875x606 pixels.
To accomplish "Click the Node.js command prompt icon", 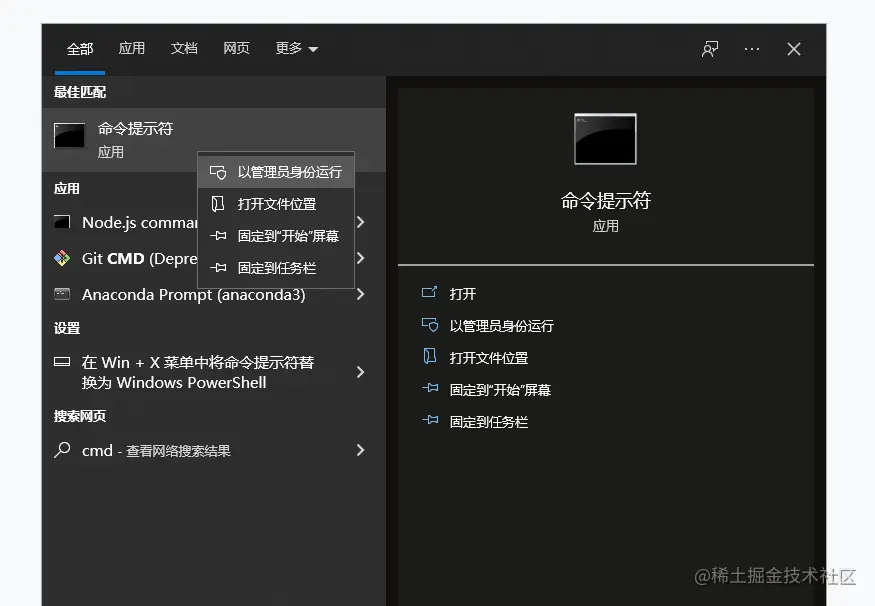I will [x=62, y=222].
